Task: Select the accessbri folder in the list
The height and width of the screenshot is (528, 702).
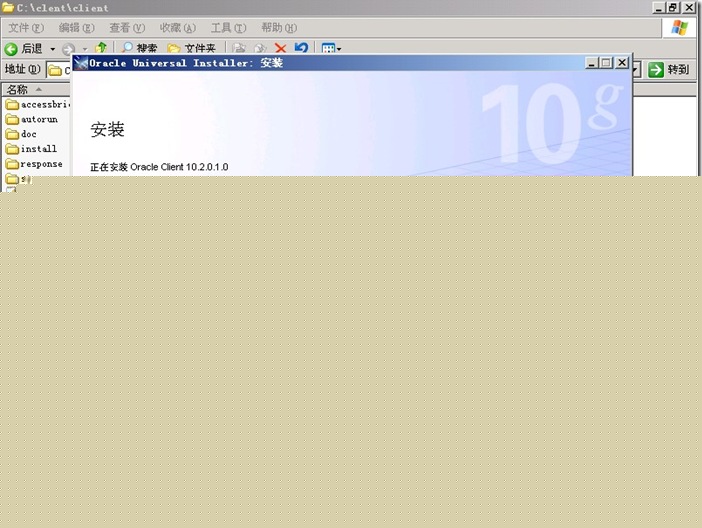Action: (x=38, y=104)
